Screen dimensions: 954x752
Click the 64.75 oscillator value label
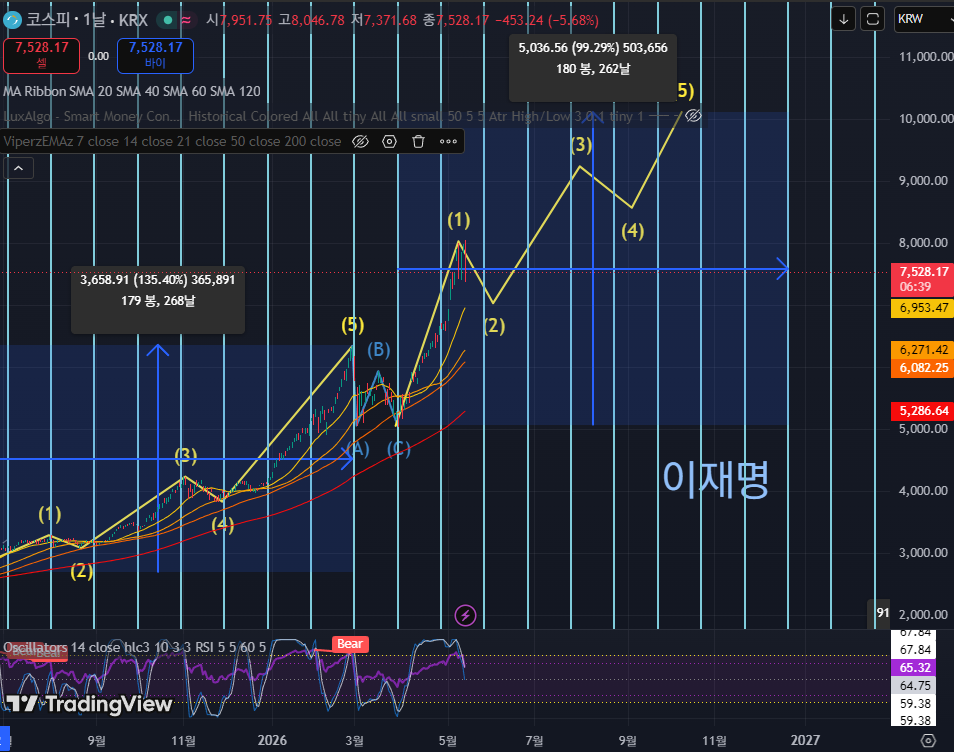tap(915, 686)
